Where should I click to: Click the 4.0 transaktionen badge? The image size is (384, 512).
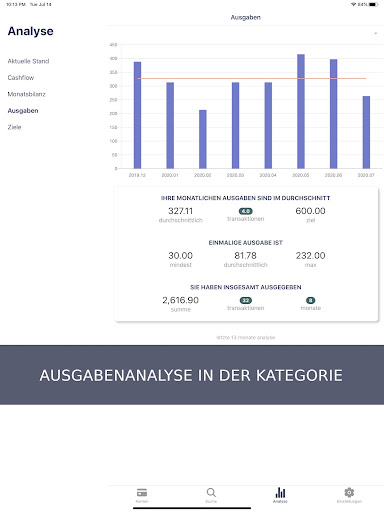click(x=246, y=211)
